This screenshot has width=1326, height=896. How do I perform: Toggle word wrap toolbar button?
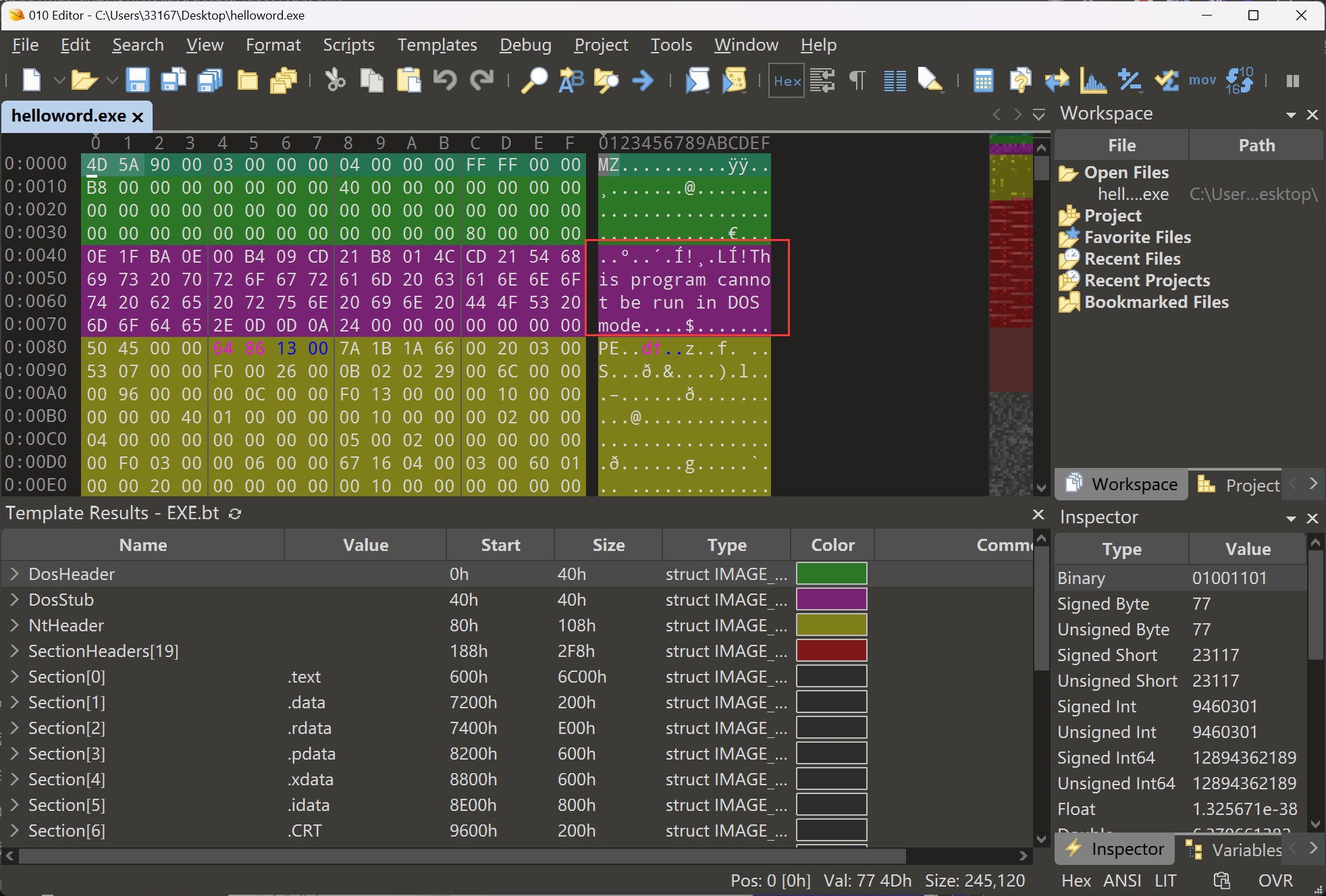click(x=823, y=80)
